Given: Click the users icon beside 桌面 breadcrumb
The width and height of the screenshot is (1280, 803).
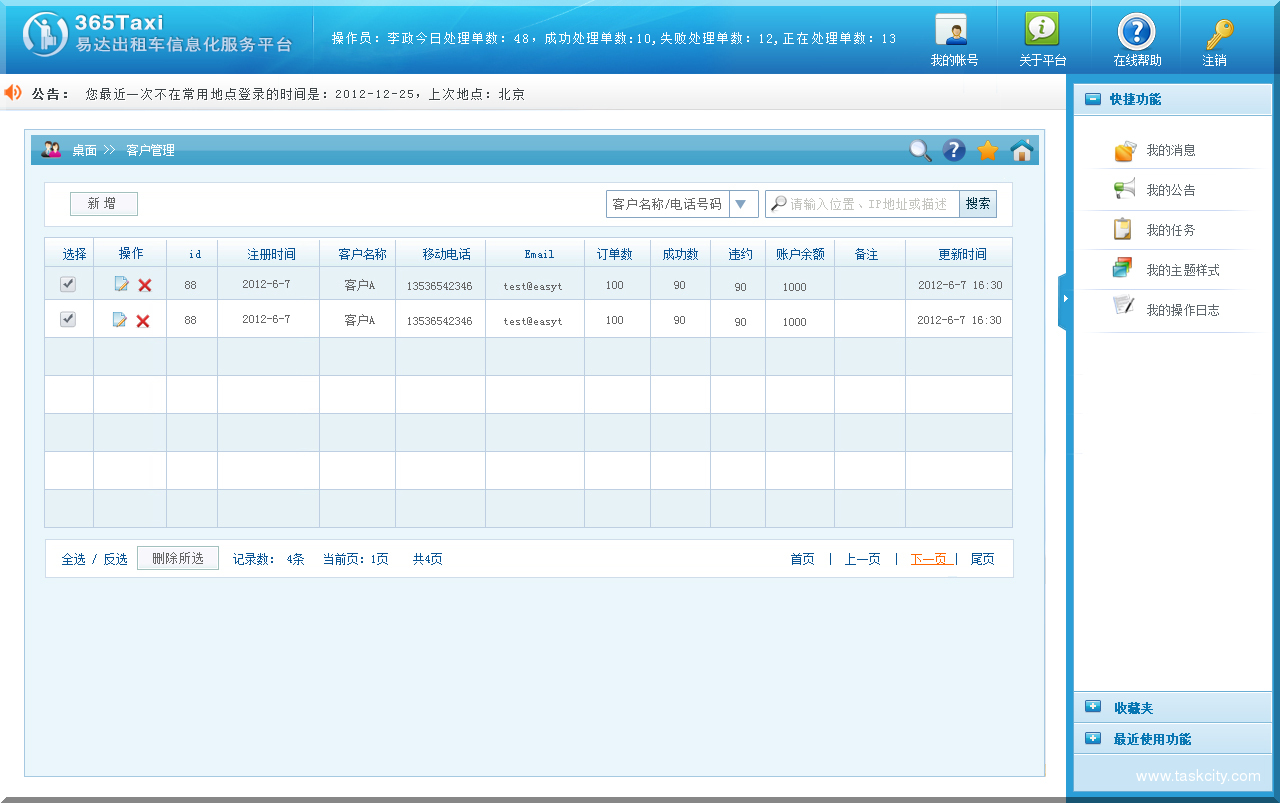Looking at the screenshot, I should 51,150.
